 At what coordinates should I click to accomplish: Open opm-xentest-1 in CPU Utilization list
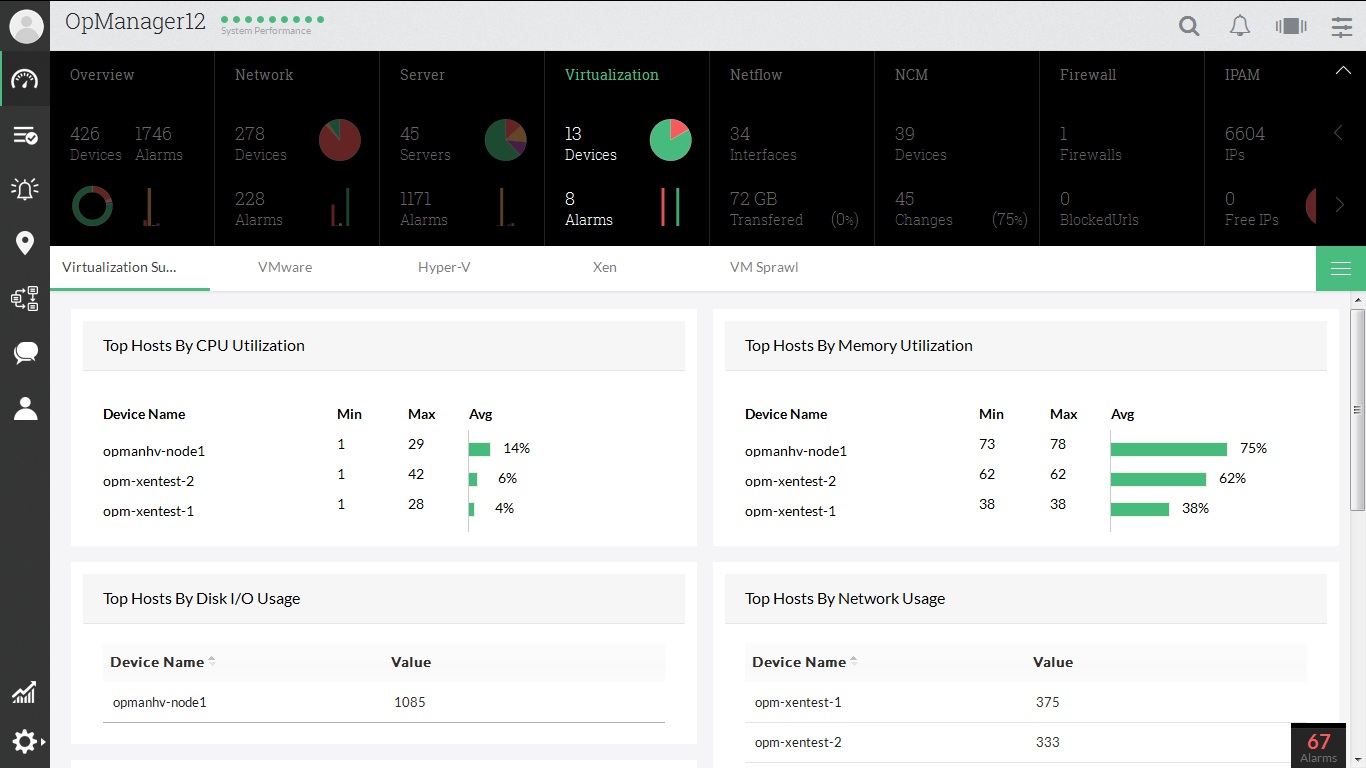[x=149, y=511]
